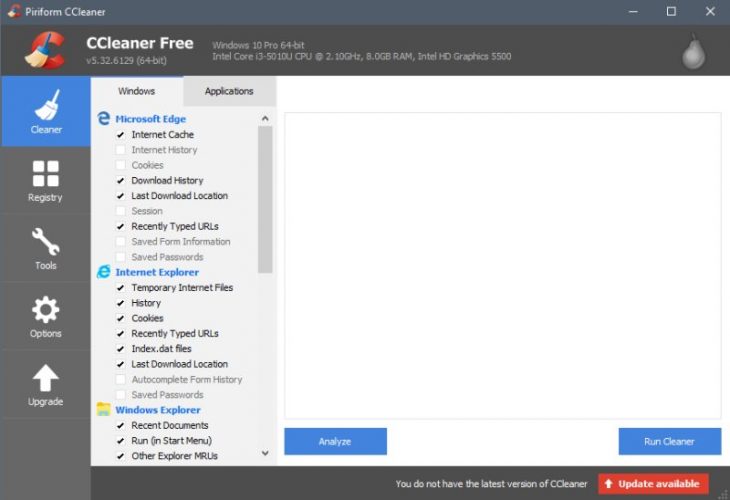730x500 pixels.
Task: Click the scroll up arrow of list
Action: (265, 118)
